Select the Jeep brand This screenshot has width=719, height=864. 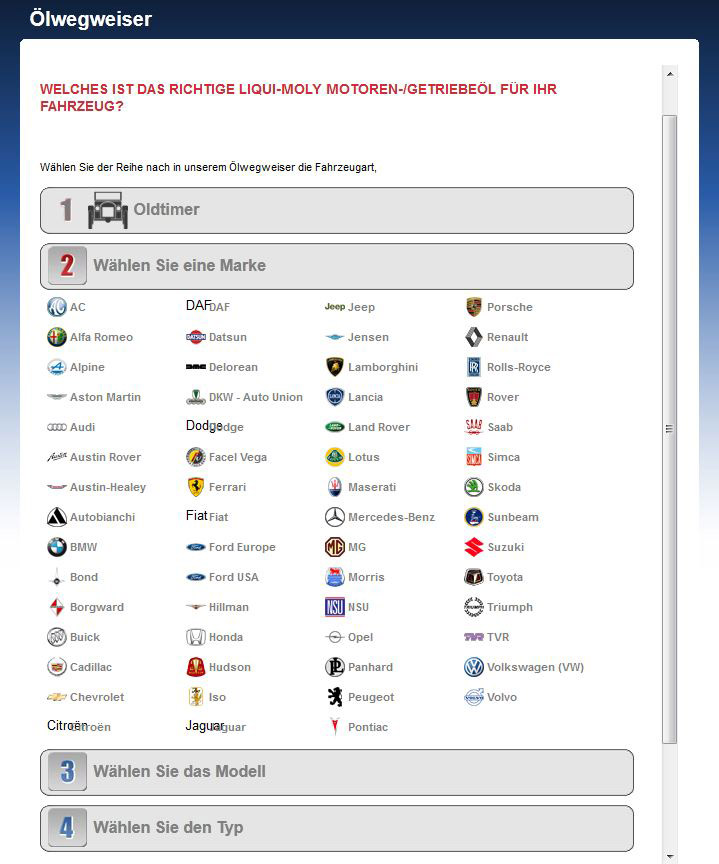(x=361, y=307)
